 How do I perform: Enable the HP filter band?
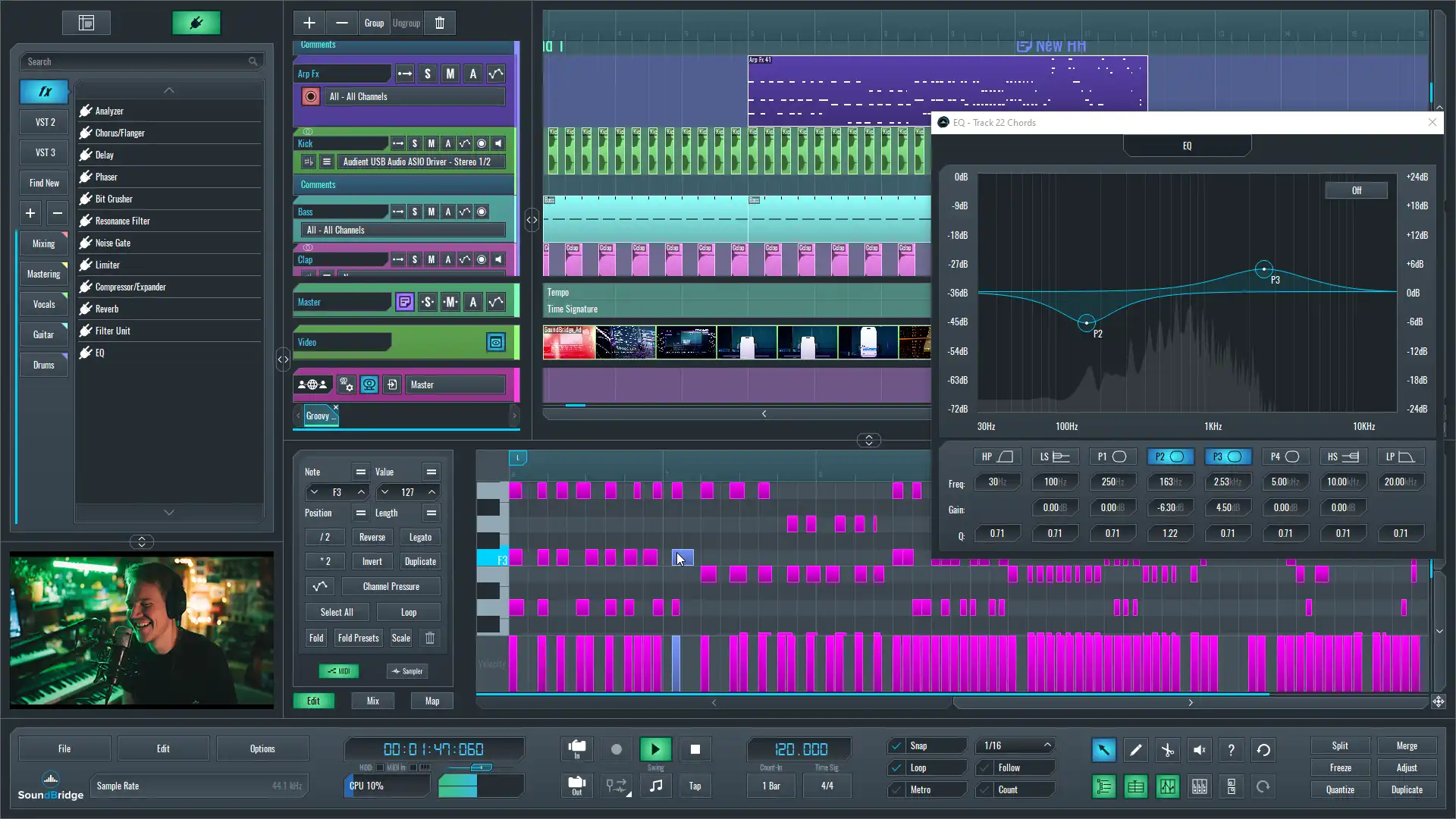click(996, 457)
